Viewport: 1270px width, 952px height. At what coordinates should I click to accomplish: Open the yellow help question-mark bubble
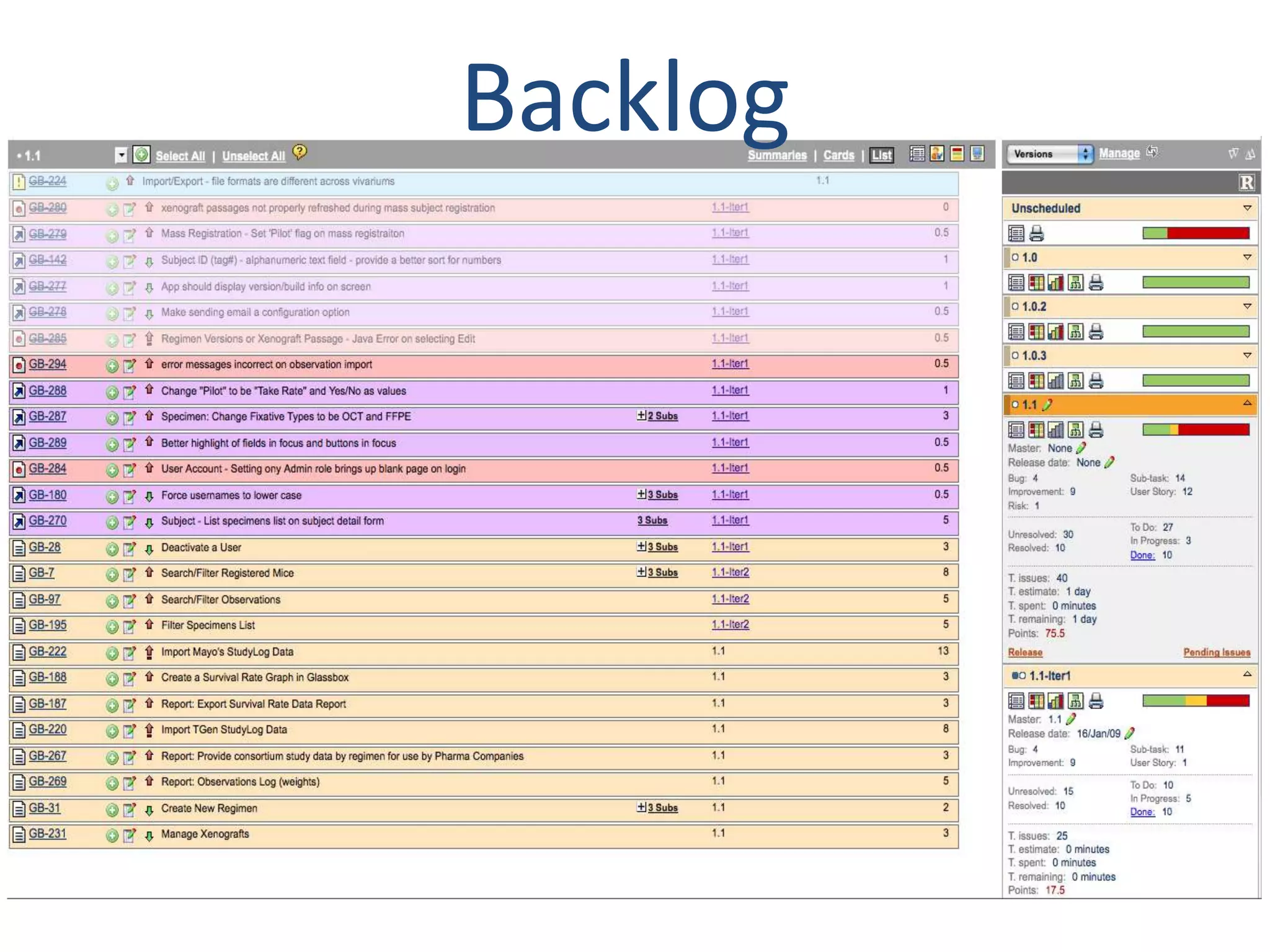(x=300, y=152)
